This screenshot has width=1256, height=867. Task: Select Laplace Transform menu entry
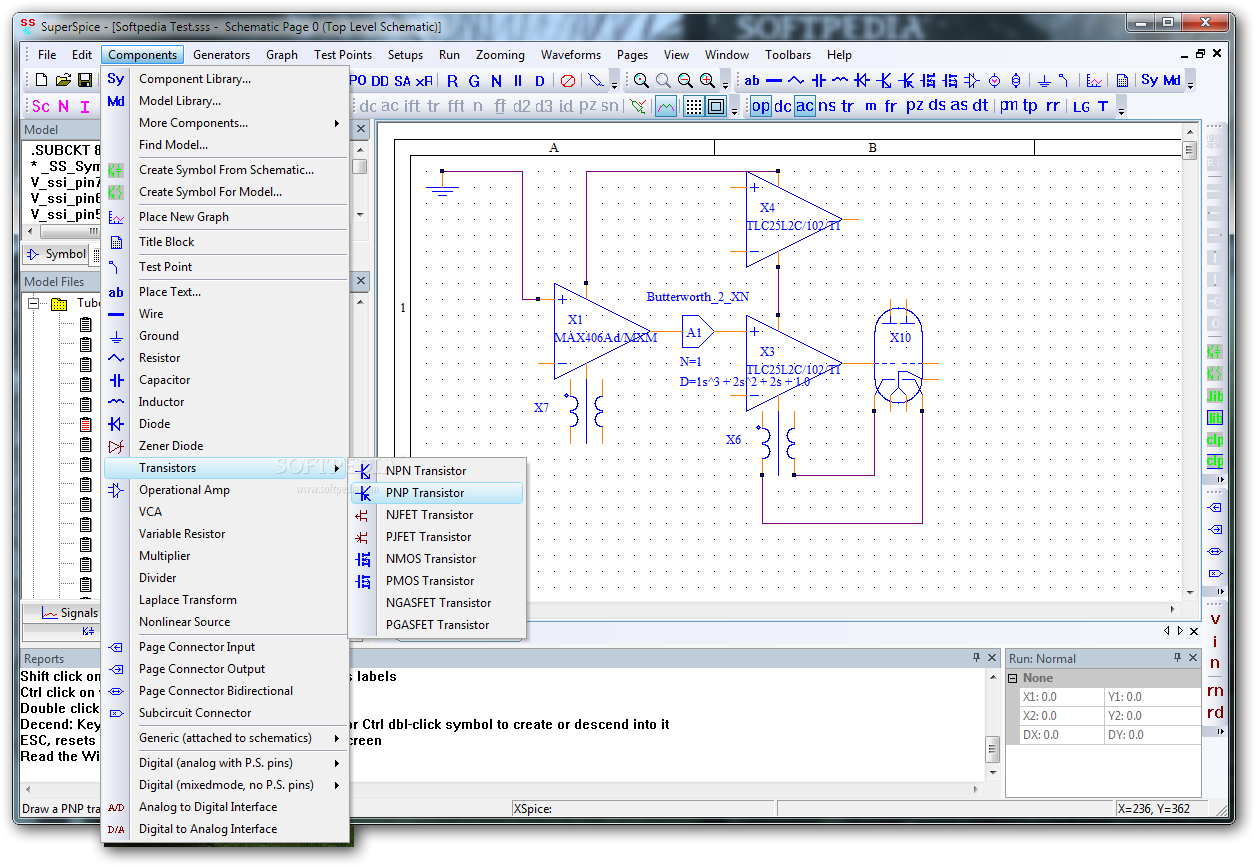(x=226, y=600)
